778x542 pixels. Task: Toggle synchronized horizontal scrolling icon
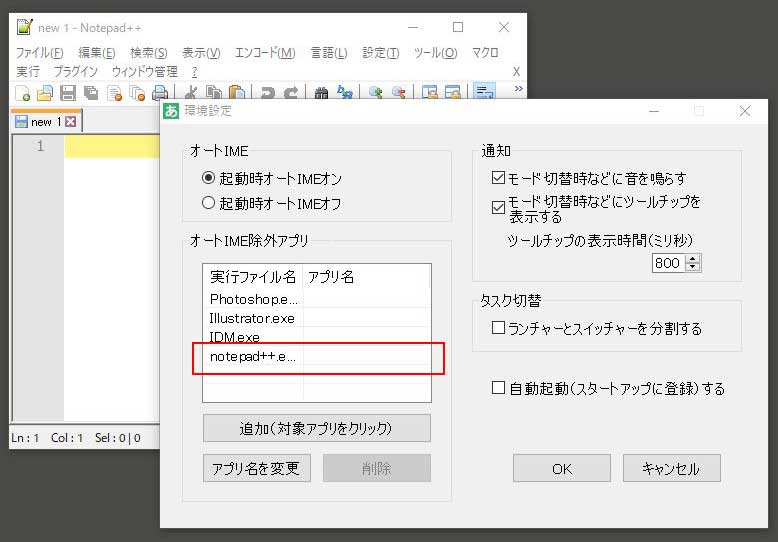tap(453, 93)
